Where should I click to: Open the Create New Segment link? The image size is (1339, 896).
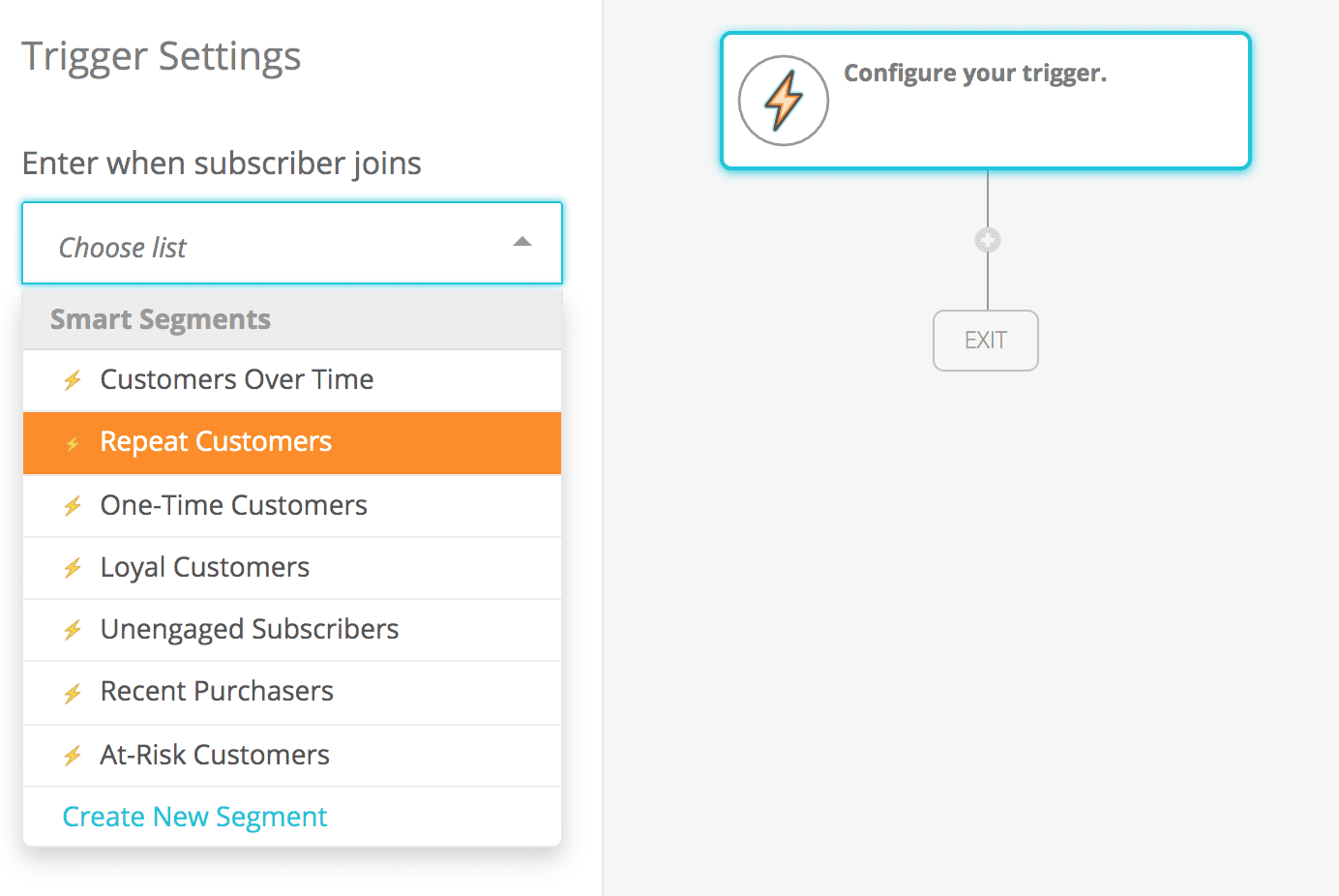click(194, 818)
